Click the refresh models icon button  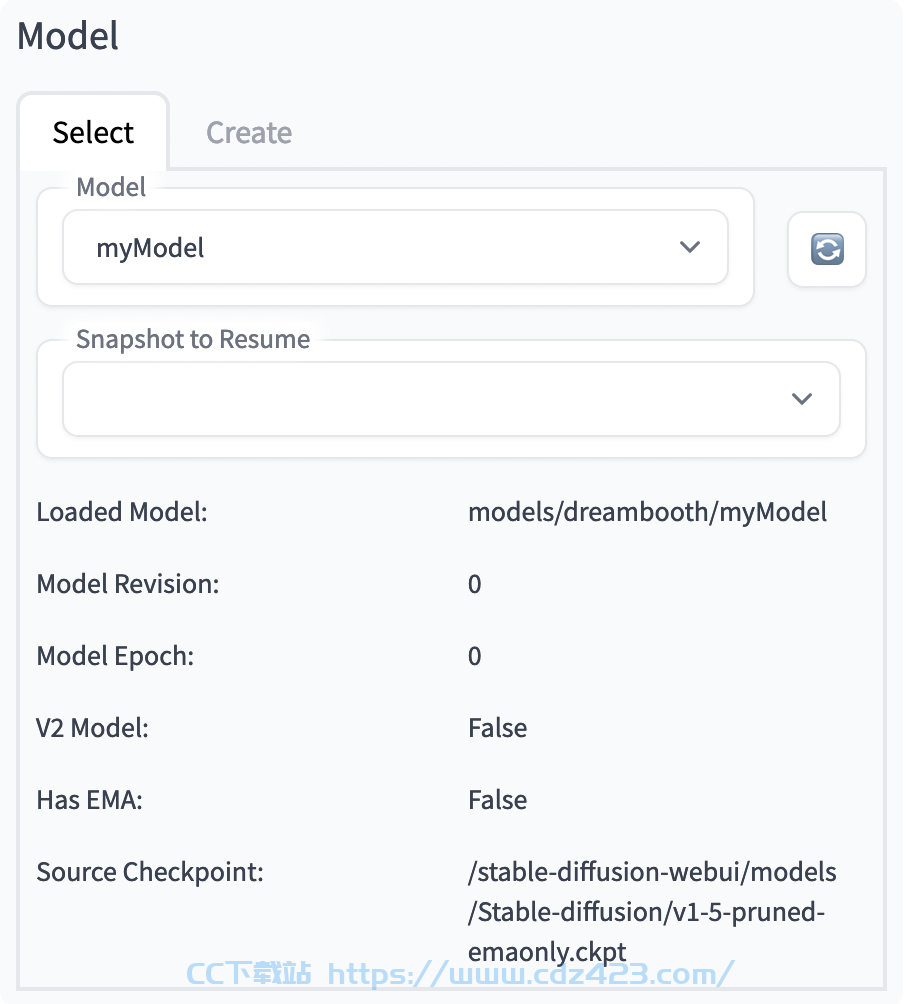point(827,249)
